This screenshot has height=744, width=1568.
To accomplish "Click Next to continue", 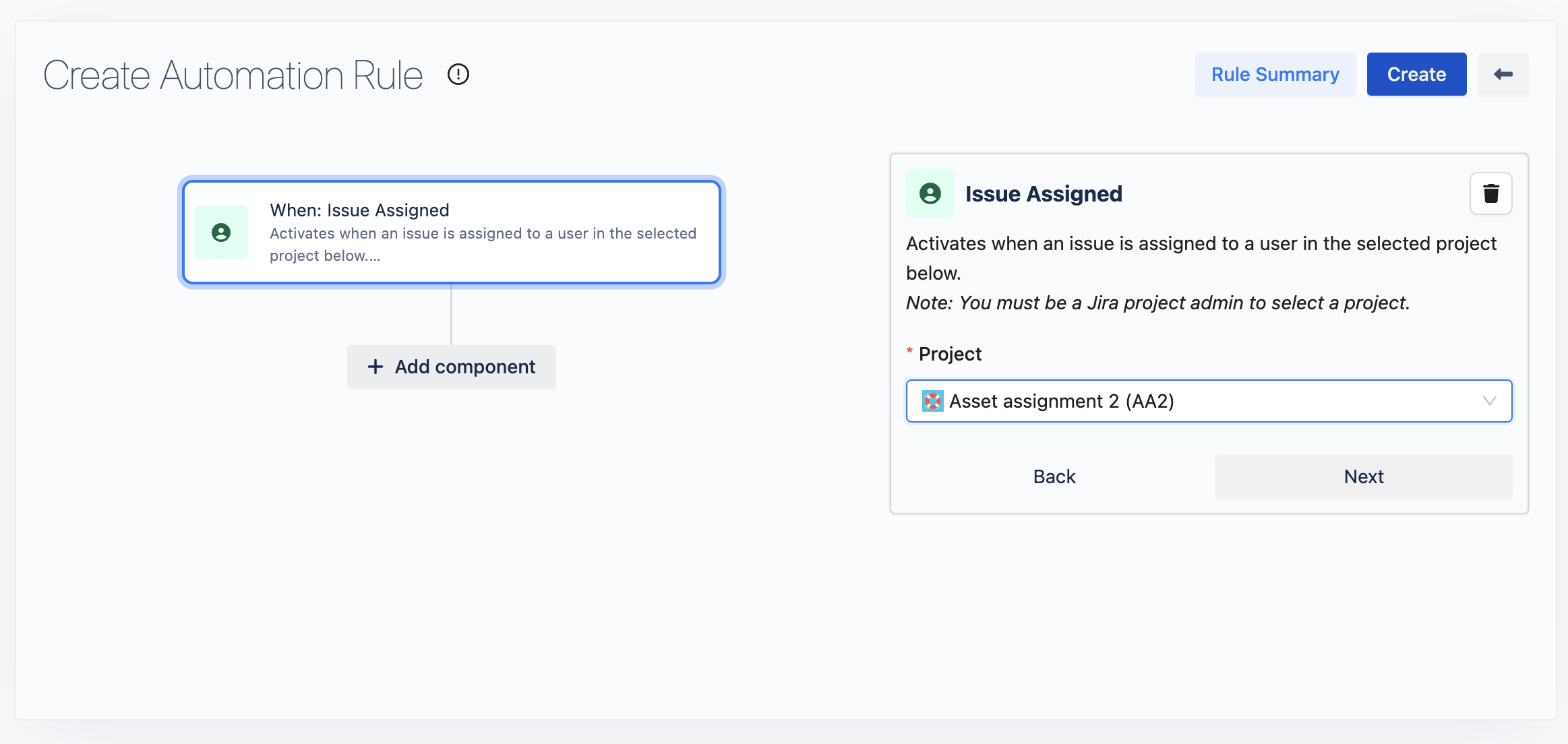I will coord(1363,476).
